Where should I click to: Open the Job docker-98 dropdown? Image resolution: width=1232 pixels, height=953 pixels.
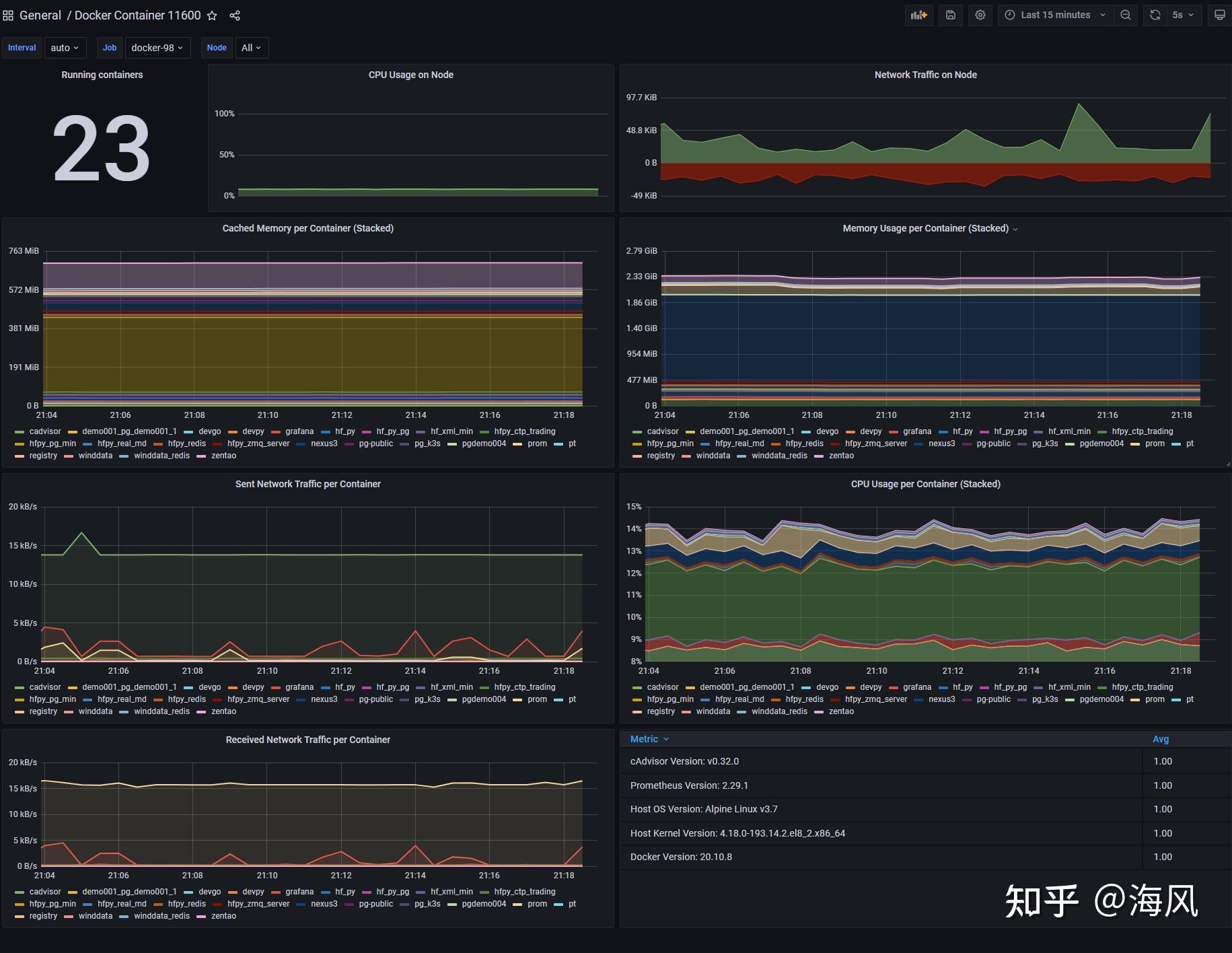(x=157, y=47)
